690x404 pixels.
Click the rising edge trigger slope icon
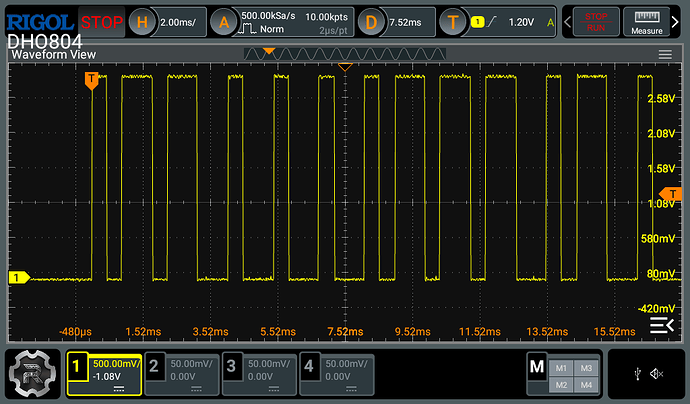[491, 22]
